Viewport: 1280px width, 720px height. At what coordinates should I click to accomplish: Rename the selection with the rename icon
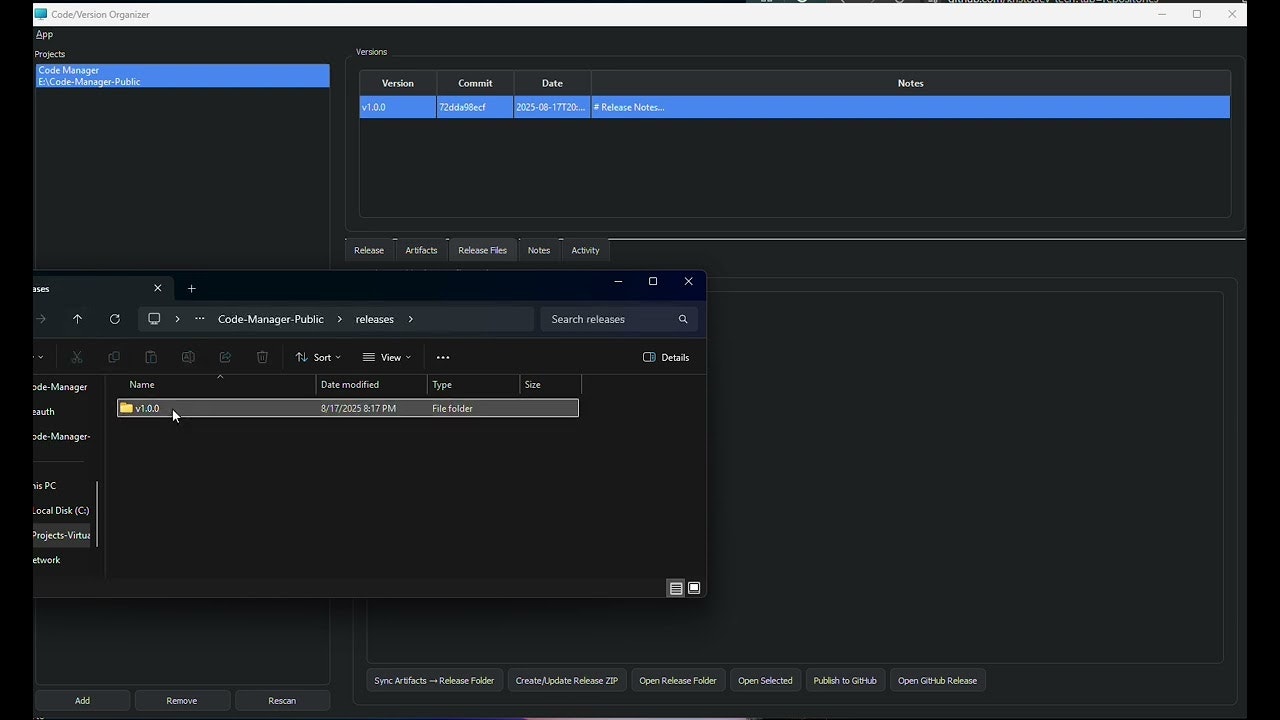tap(188, 357)
